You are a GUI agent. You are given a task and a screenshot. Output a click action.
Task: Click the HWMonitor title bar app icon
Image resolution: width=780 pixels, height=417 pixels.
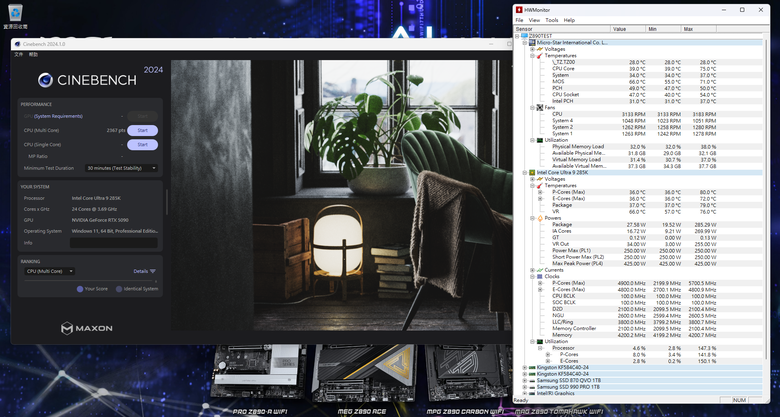(519, 10)
